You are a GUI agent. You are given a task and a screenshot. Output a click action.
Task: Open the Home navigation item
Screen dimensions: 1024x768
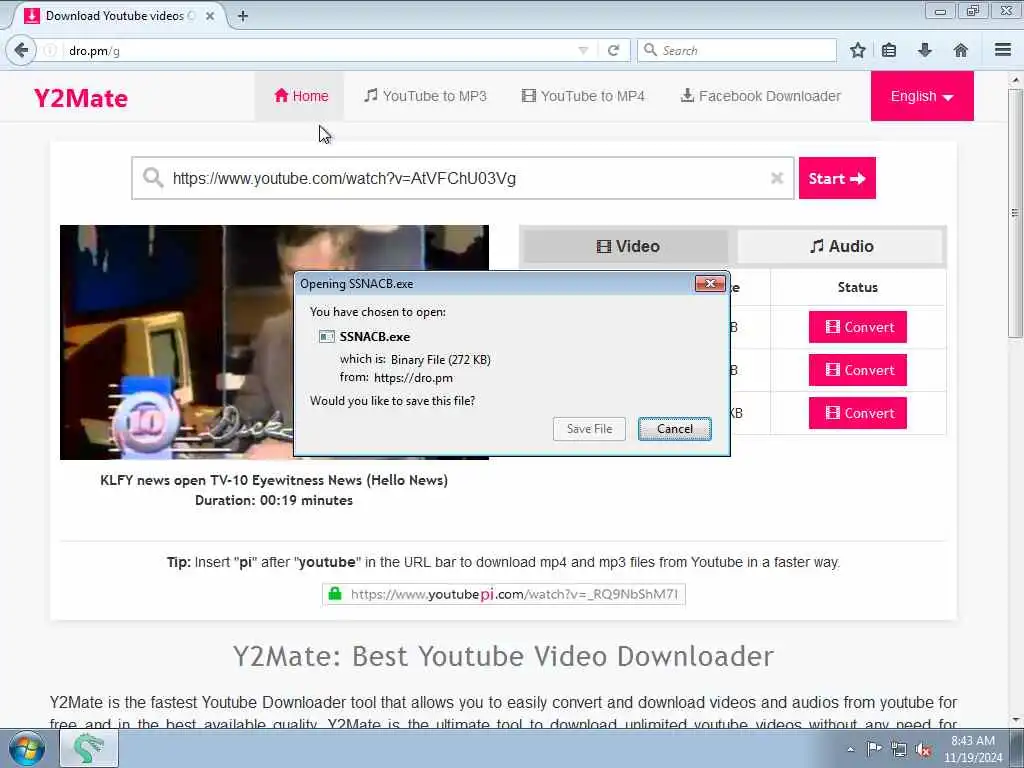301,96
